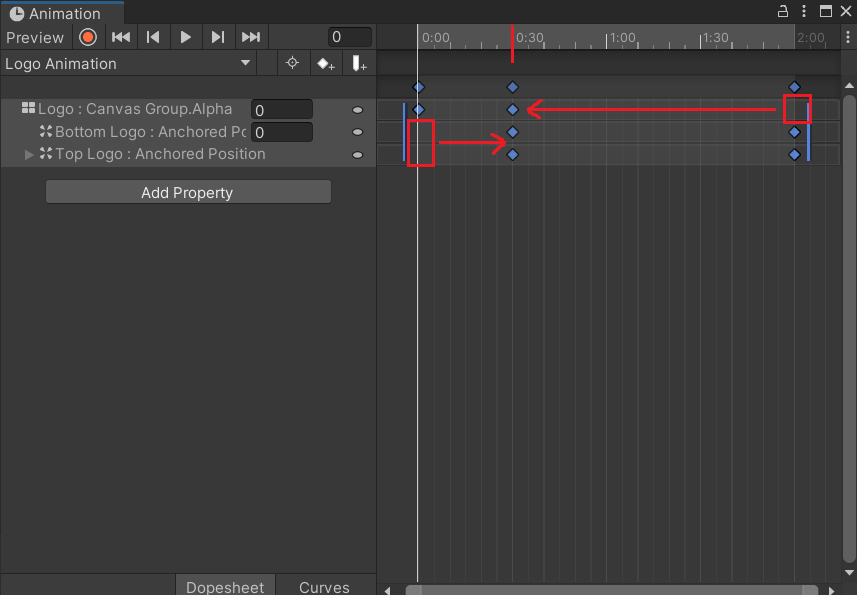Select Logo Canvas Group.Alpha property
This screenshot has height=595, width=857.
(x=134, y=109)
